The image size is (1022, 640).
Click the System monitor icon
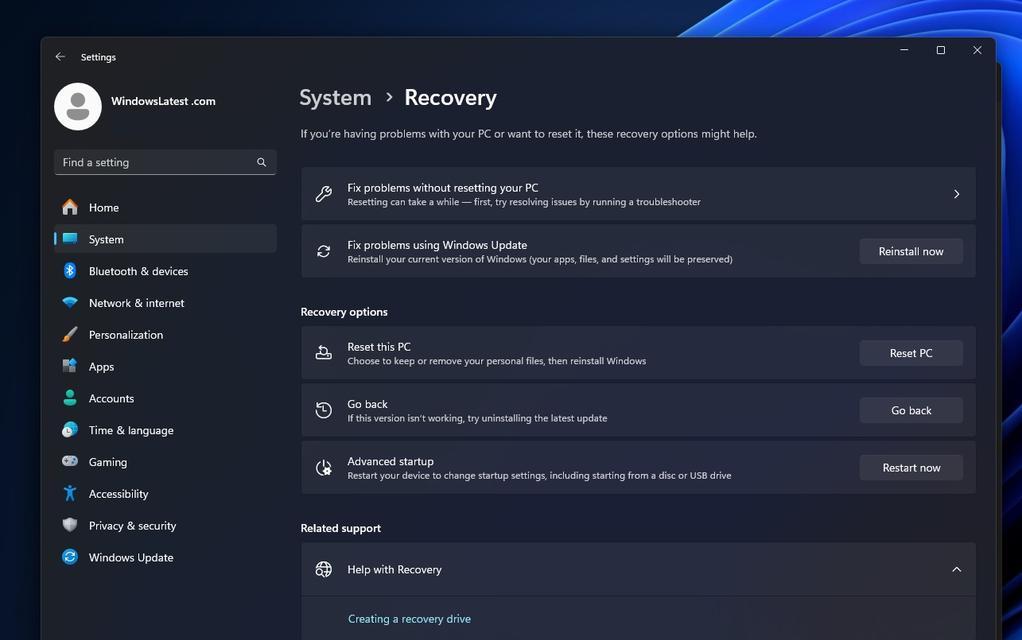70,239
